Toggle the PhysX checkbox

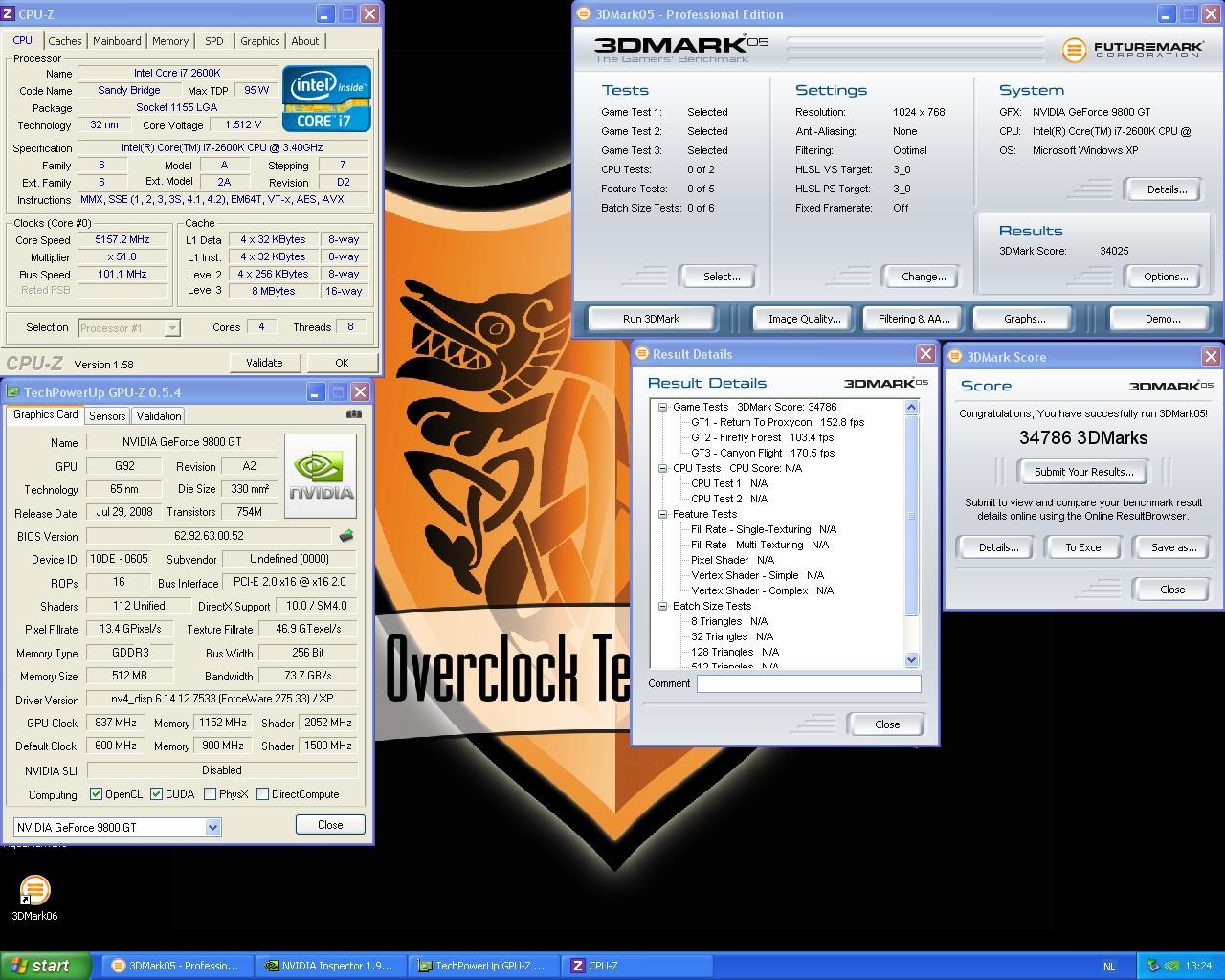(210, 794)
